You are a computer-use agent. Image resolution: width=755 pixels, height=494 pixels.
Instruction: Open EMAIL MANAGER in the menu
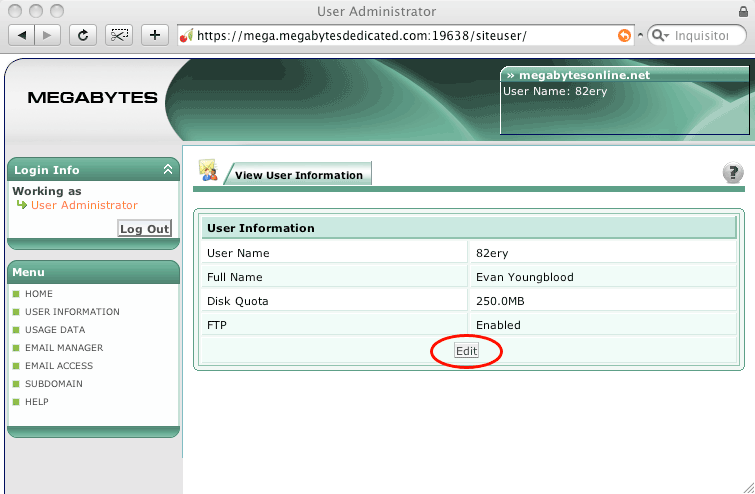[x=64, y=348]
